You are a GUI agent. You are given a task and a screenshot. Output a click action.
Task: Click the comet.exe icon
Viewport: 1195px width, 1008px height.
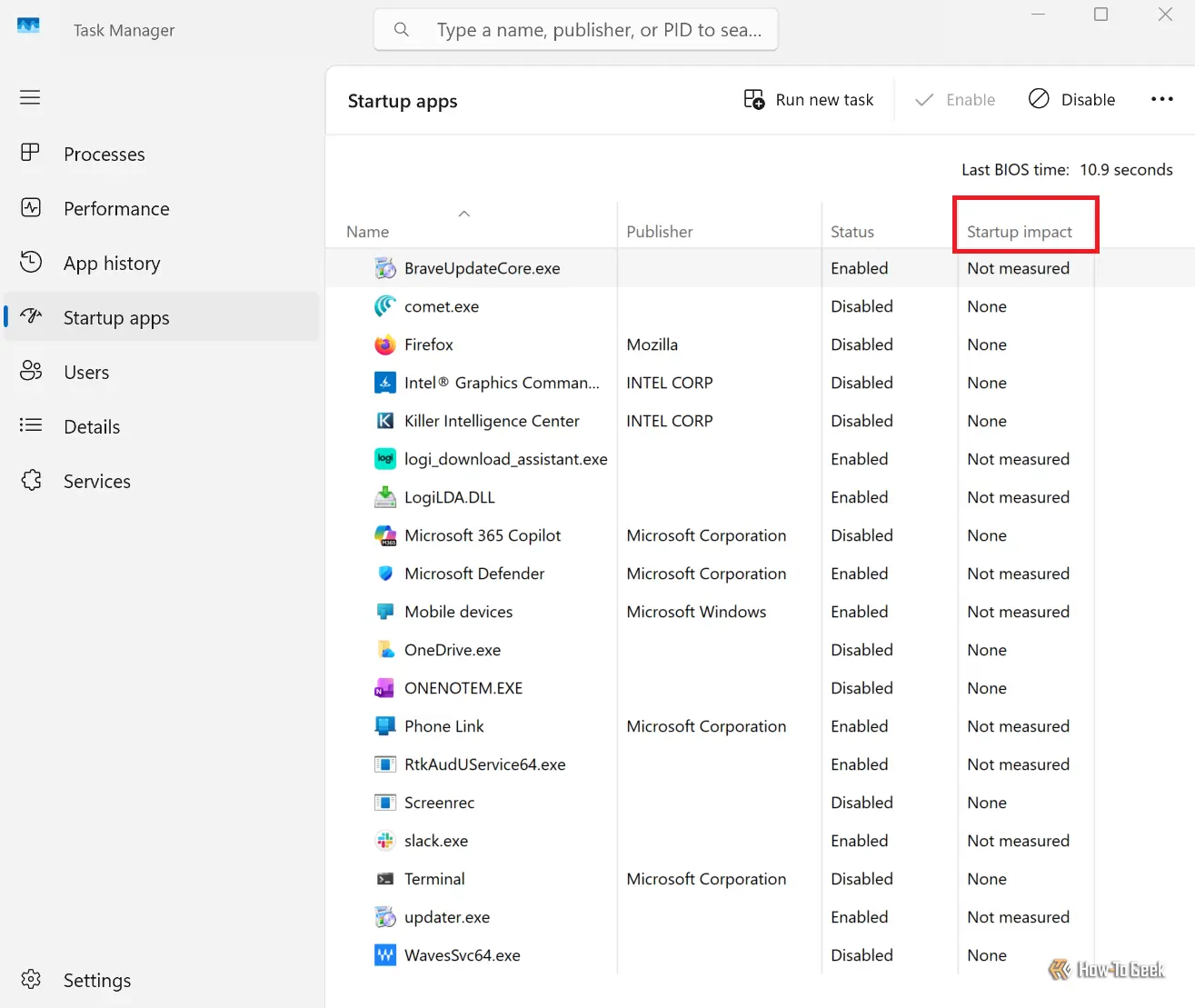385,306
